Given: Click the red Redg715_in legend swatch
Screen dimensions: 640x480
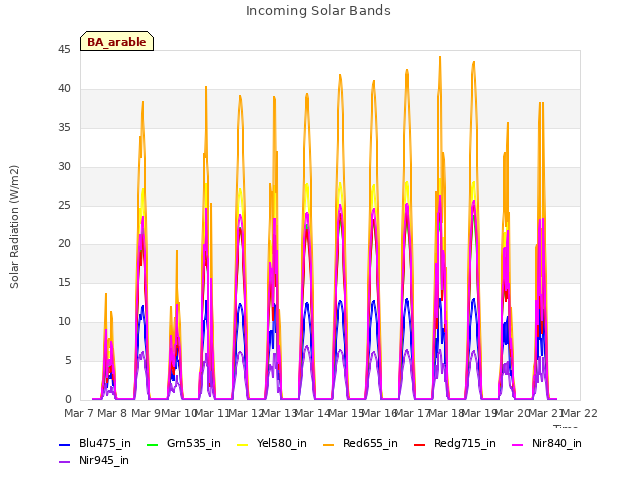Looking at the screenshot, I should point(420,444).
